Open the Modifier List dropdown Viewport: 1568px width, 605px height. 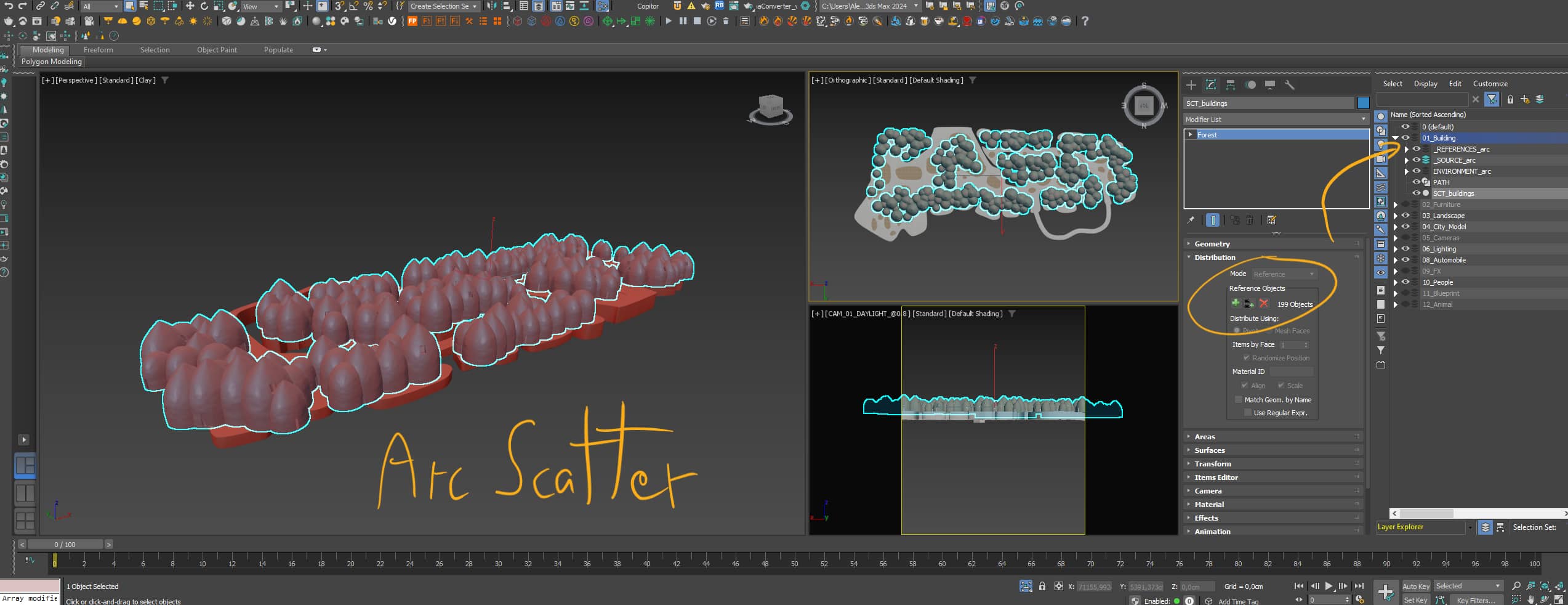(x=1275, y=120)
